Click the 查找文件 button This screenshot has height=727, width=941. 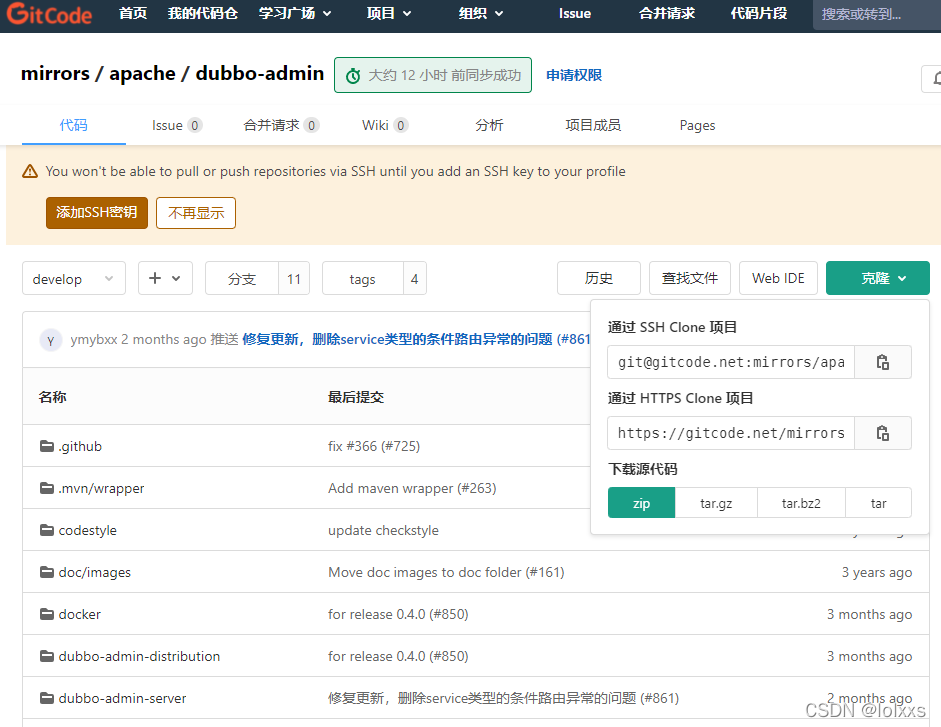(690, 278)
